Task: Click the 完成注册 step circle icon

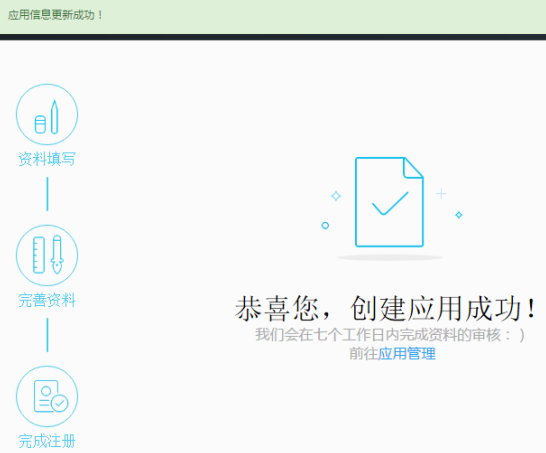Action: pyautogui.click(x=47, y=396)
